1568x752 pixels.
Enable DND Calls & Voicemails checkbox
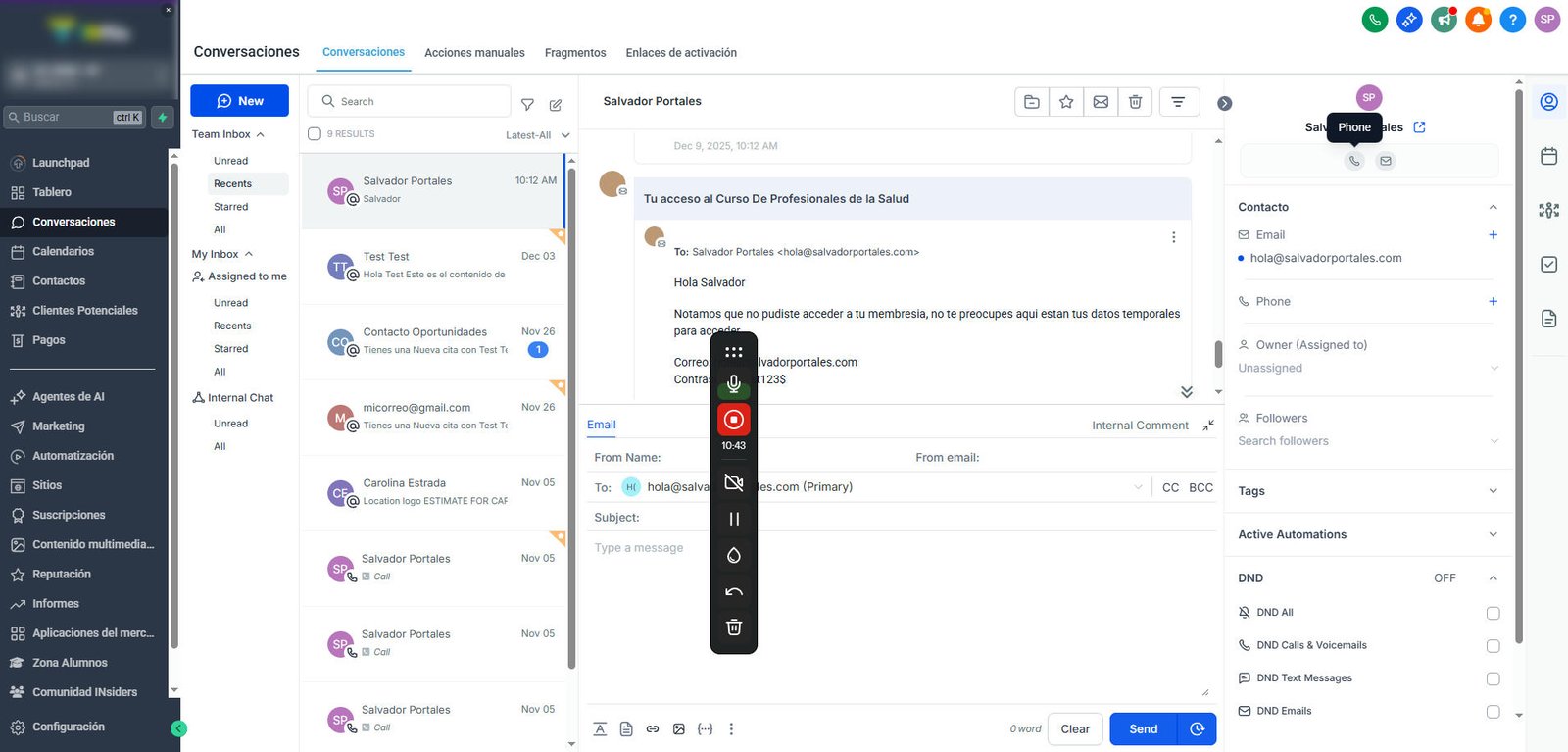pos(1494,646)
